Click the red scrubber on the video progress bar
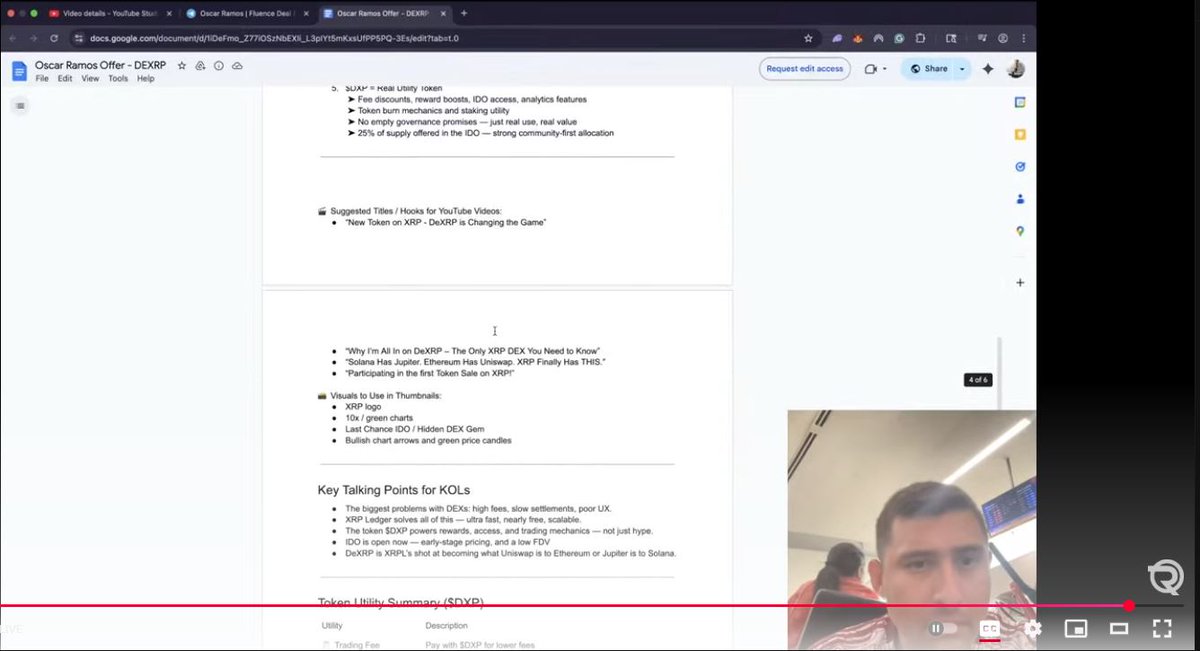1200x651 pixels. click(x=1129, y=605)
